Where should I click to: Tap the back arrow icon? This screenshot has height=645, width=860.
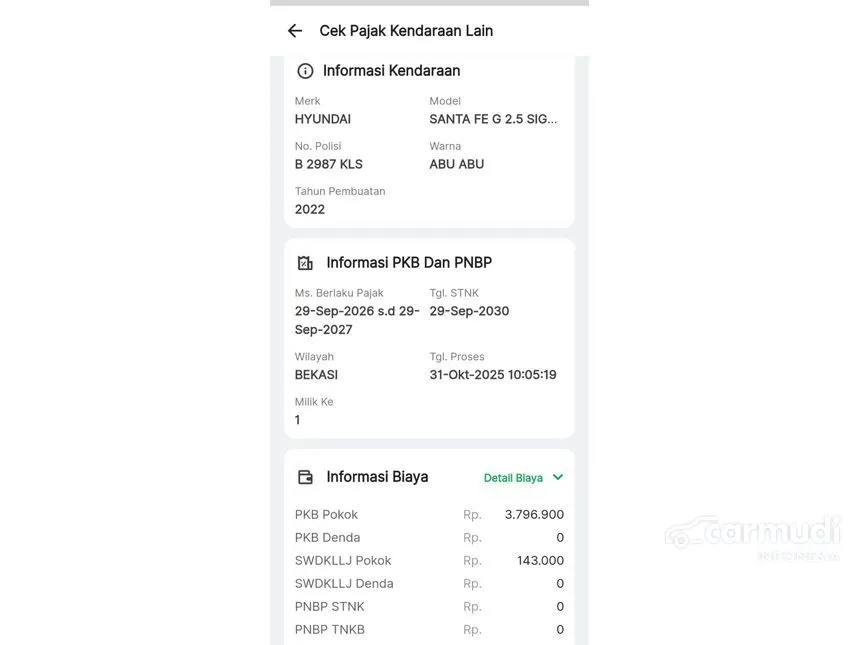tap(295, 31)
